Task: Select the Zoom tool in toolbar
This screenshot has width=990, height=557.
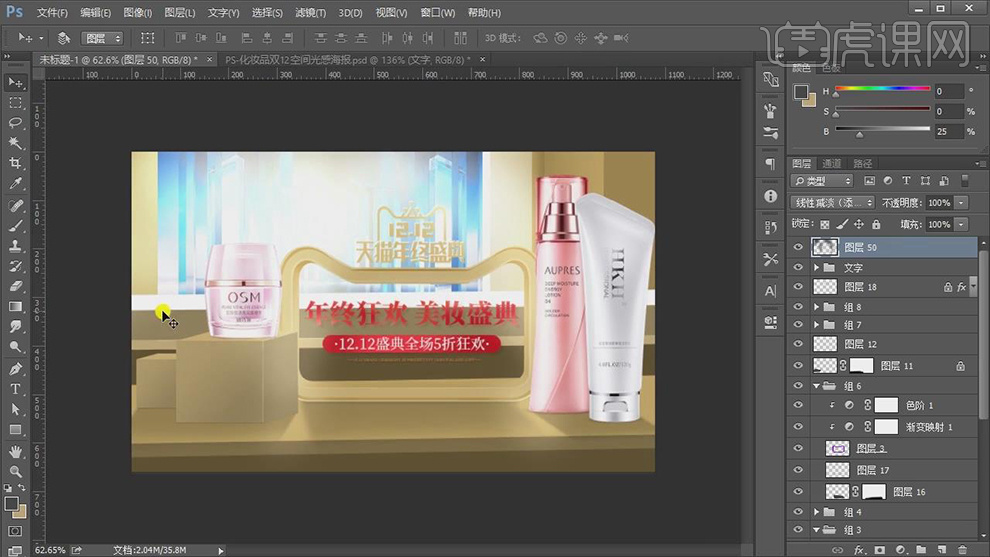Action: (x=16, y=471)
